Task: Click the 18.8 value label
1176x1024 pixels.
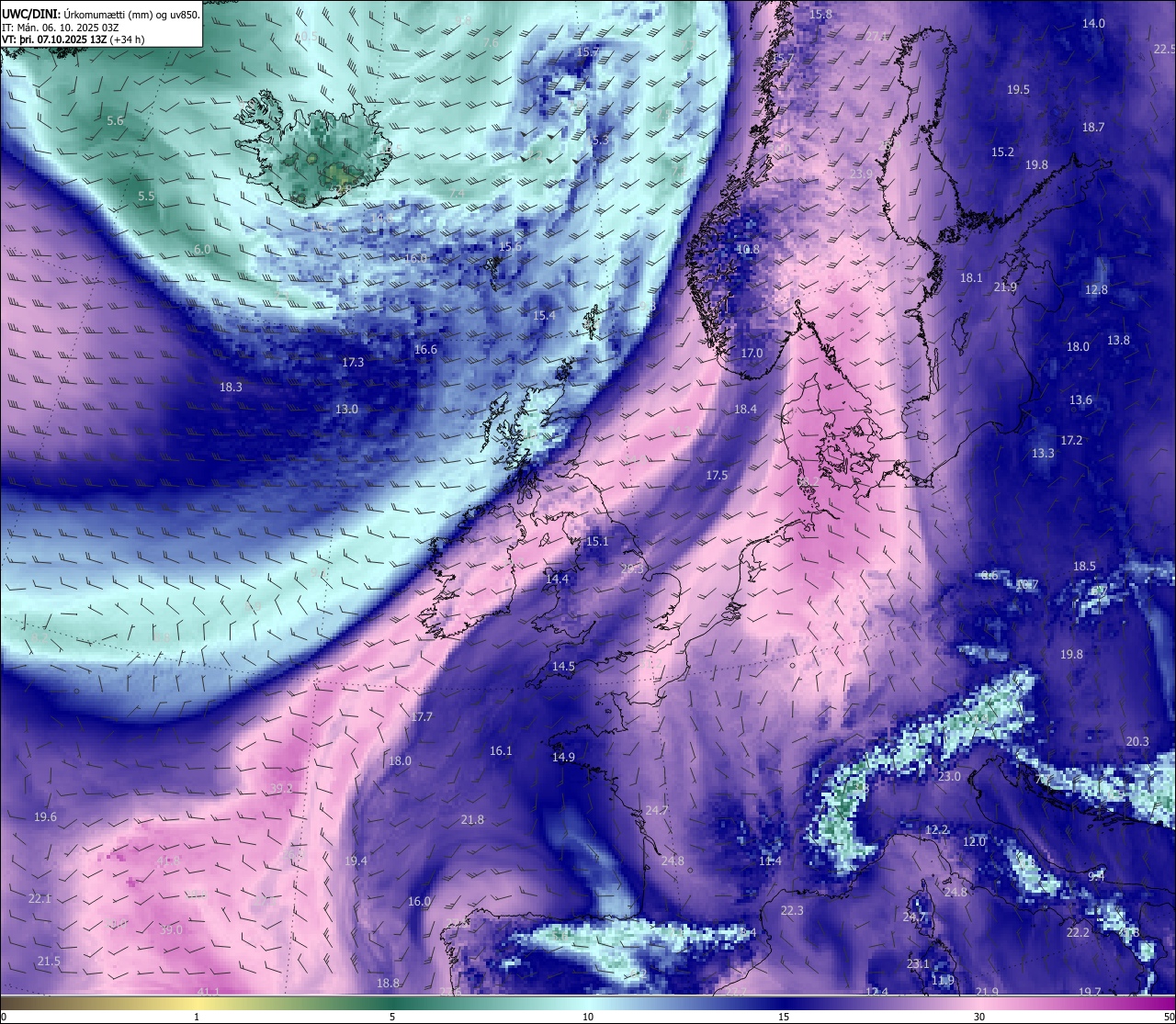Action: tap(388, 983)
